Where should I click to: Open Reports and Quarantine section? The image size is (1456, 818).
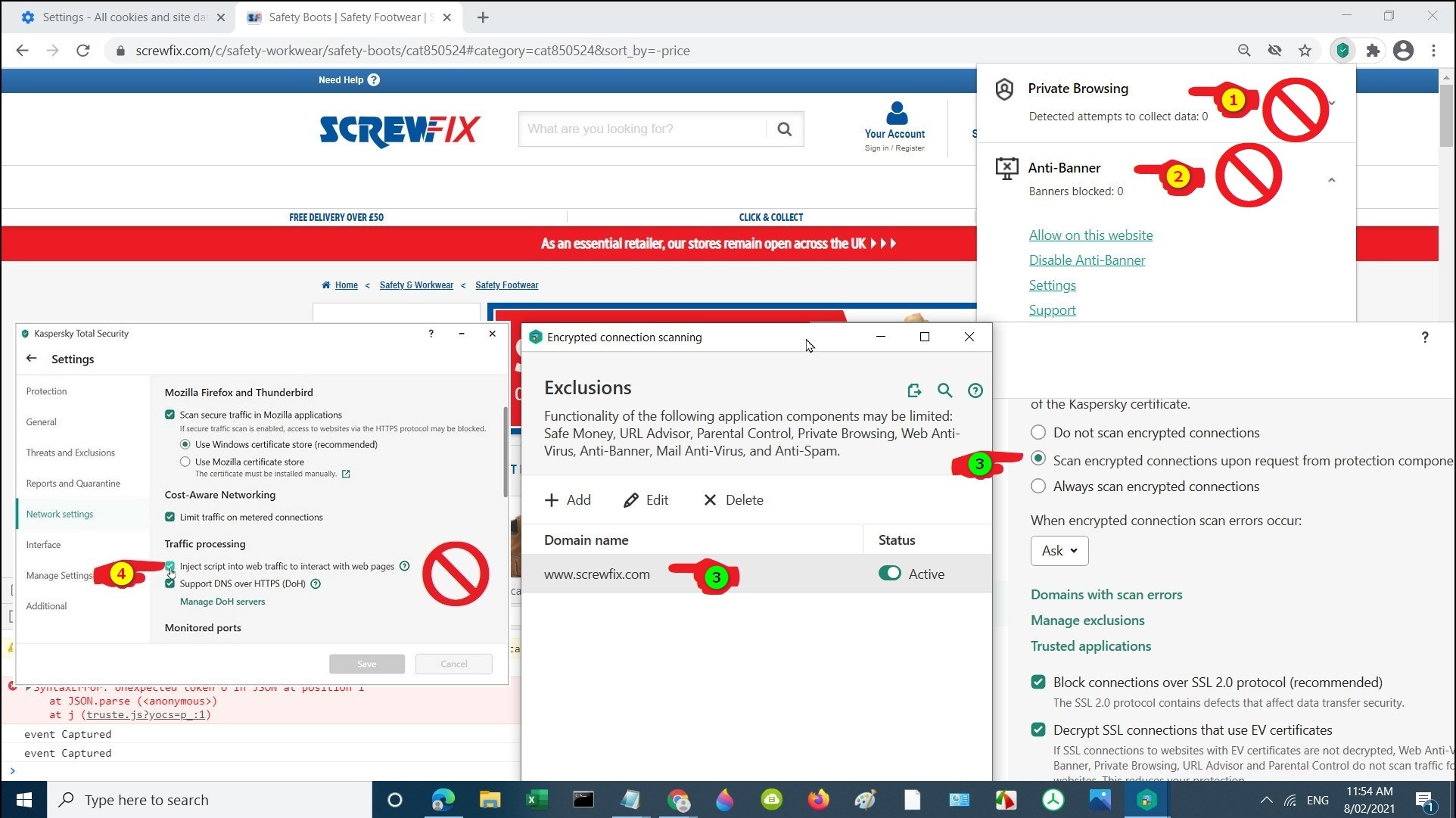(x=73, y=484)
